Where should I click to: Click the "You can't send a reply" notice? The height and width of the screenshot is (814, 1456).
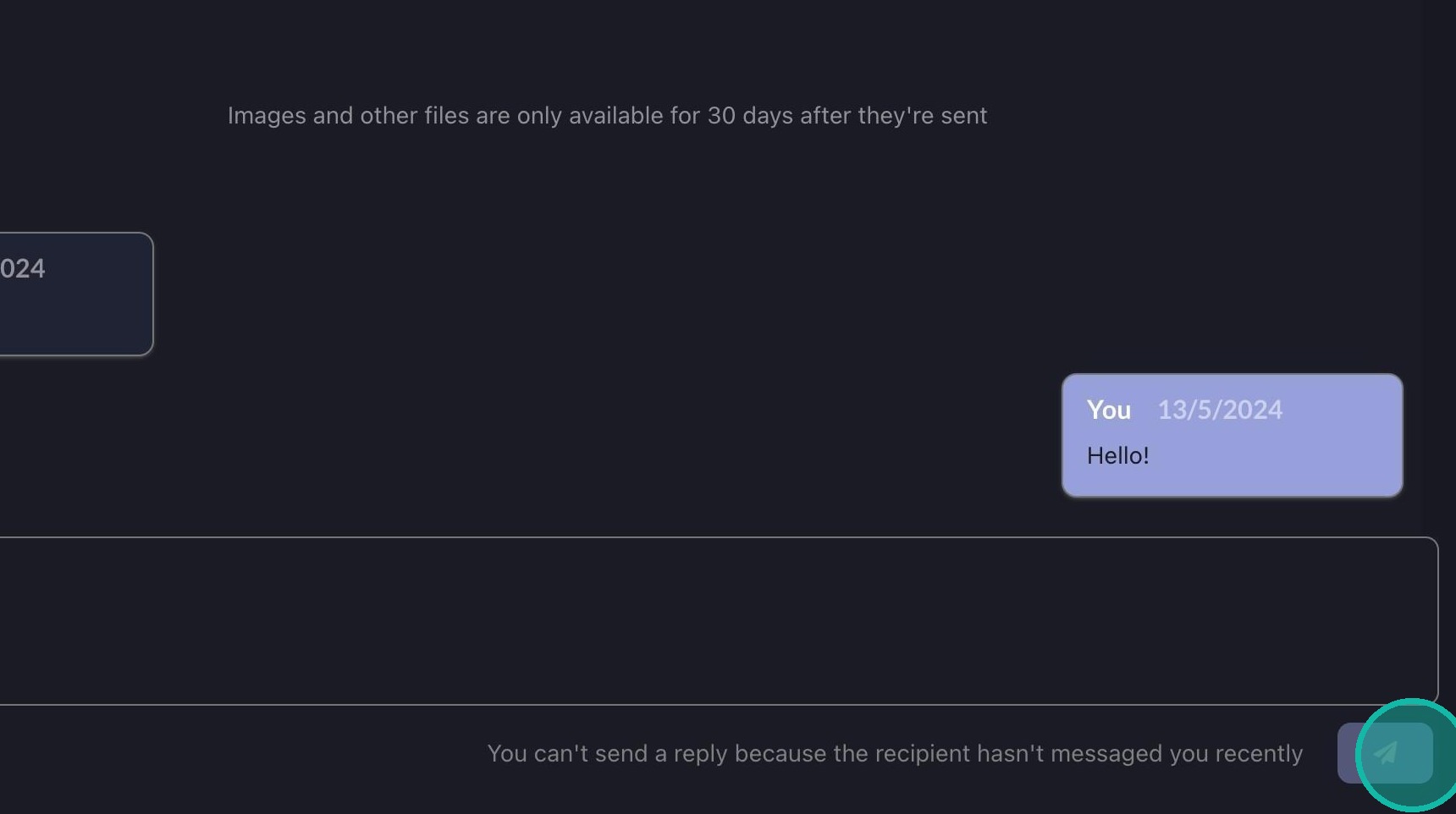click(x=895, y=754)
